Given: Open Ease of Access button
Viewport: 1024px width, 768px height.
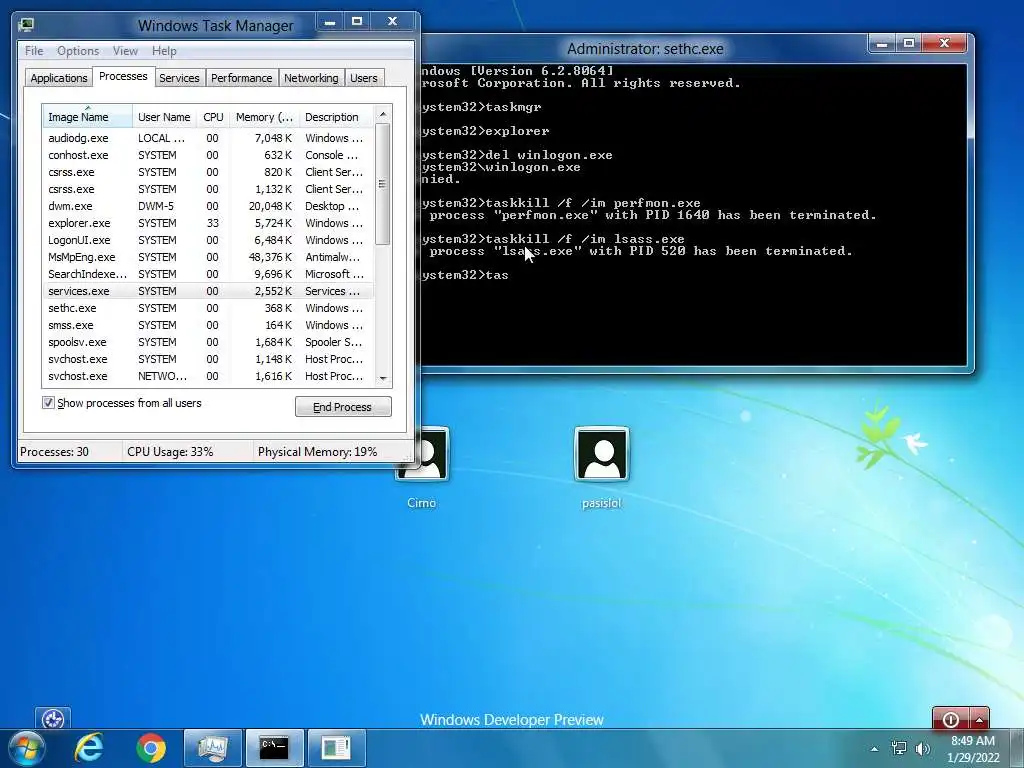Looking at the screenshot, I should tap(53, 719).
